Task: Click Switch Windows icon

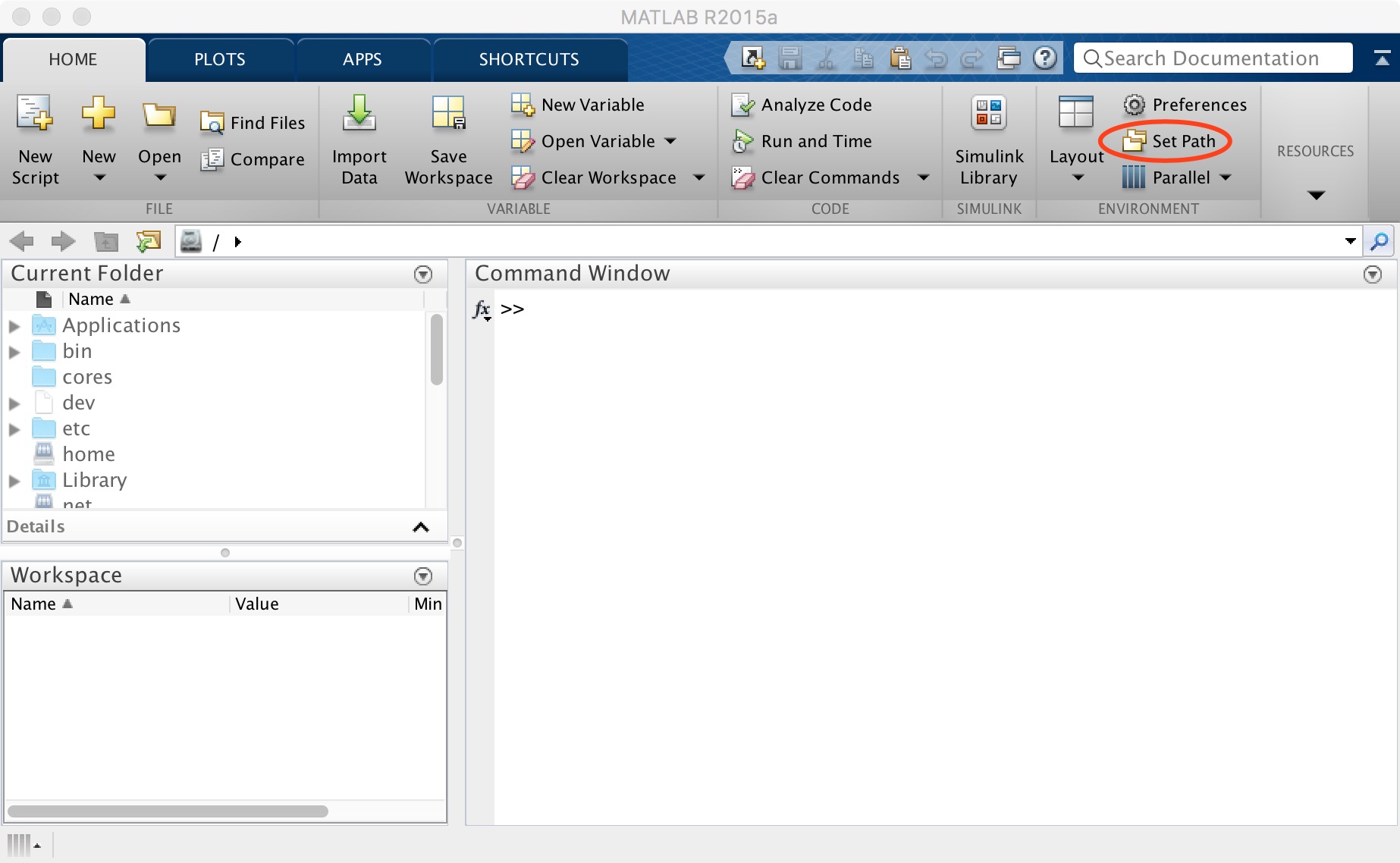Action: coord(1009,58)
